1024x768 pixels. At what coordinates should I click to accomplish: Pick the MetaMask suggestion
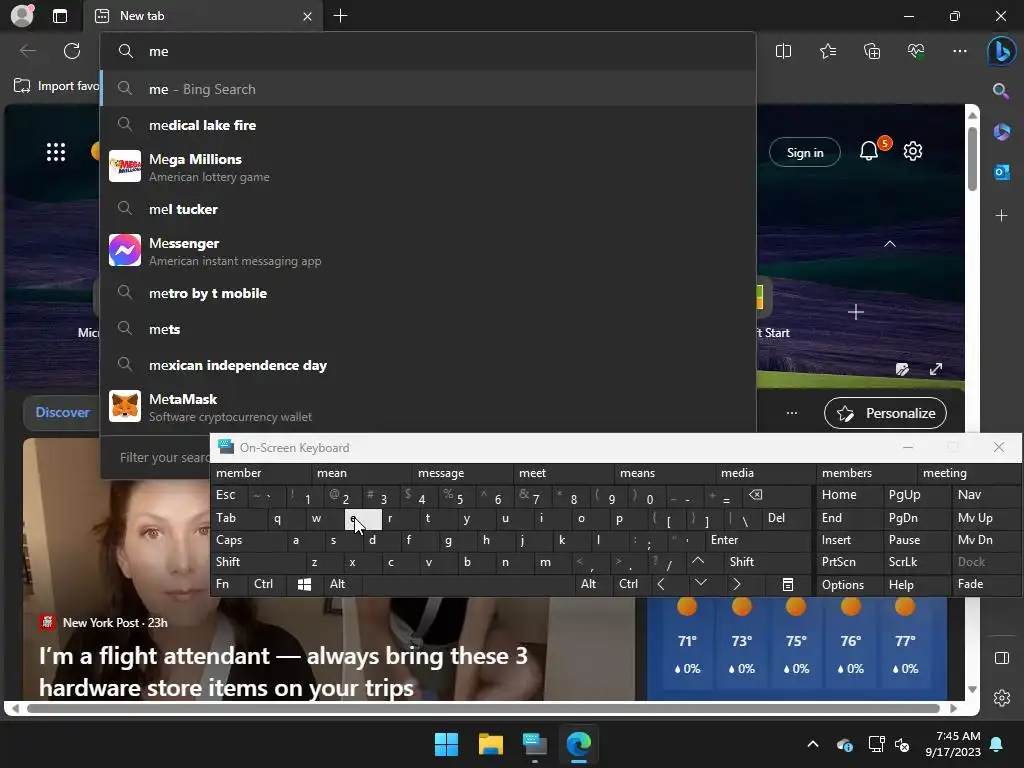pyautogui.click(x=428, y=407)
